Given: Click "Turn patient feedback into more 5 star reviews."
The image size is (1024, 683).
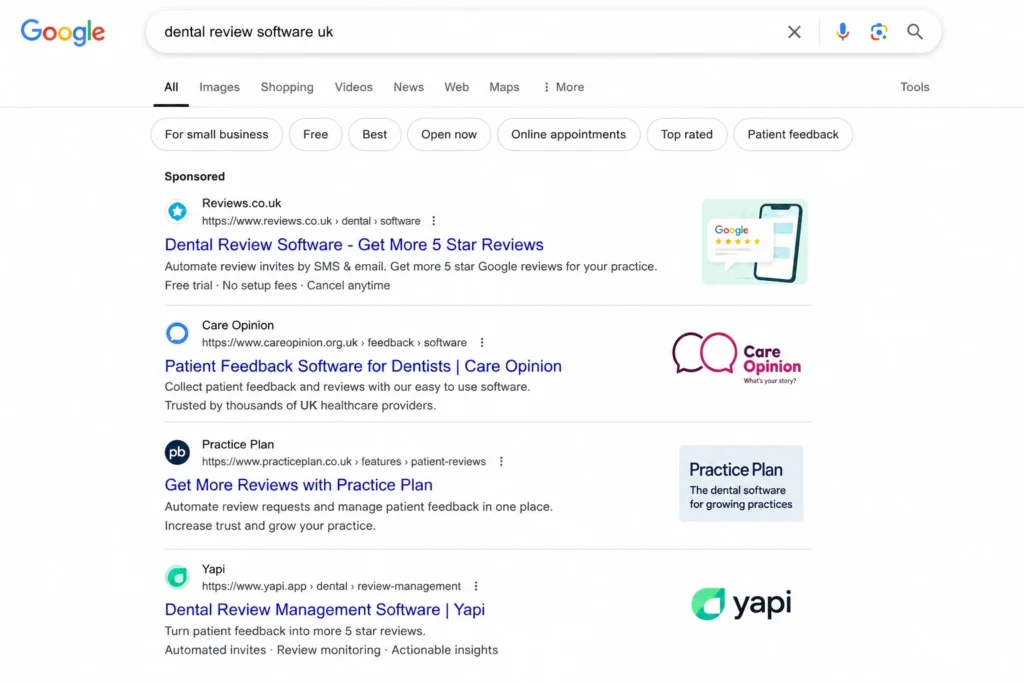Looking at the screenshot, I should (295, 631).
